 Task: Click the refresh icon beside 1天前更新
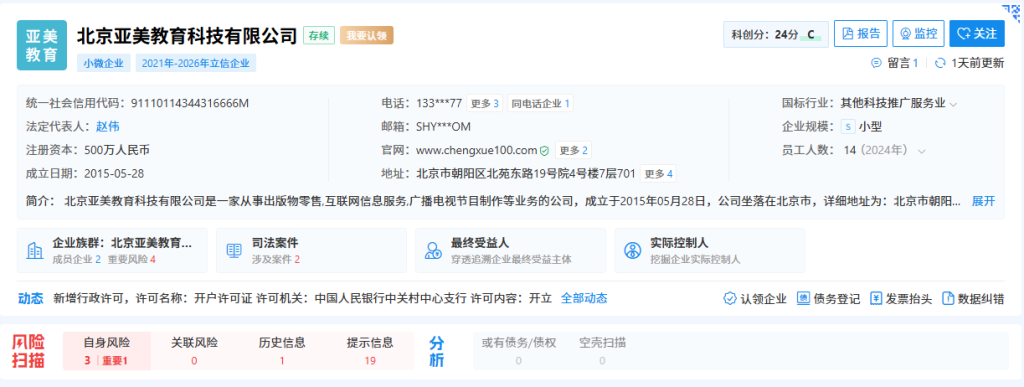click(x=940, y=63)
